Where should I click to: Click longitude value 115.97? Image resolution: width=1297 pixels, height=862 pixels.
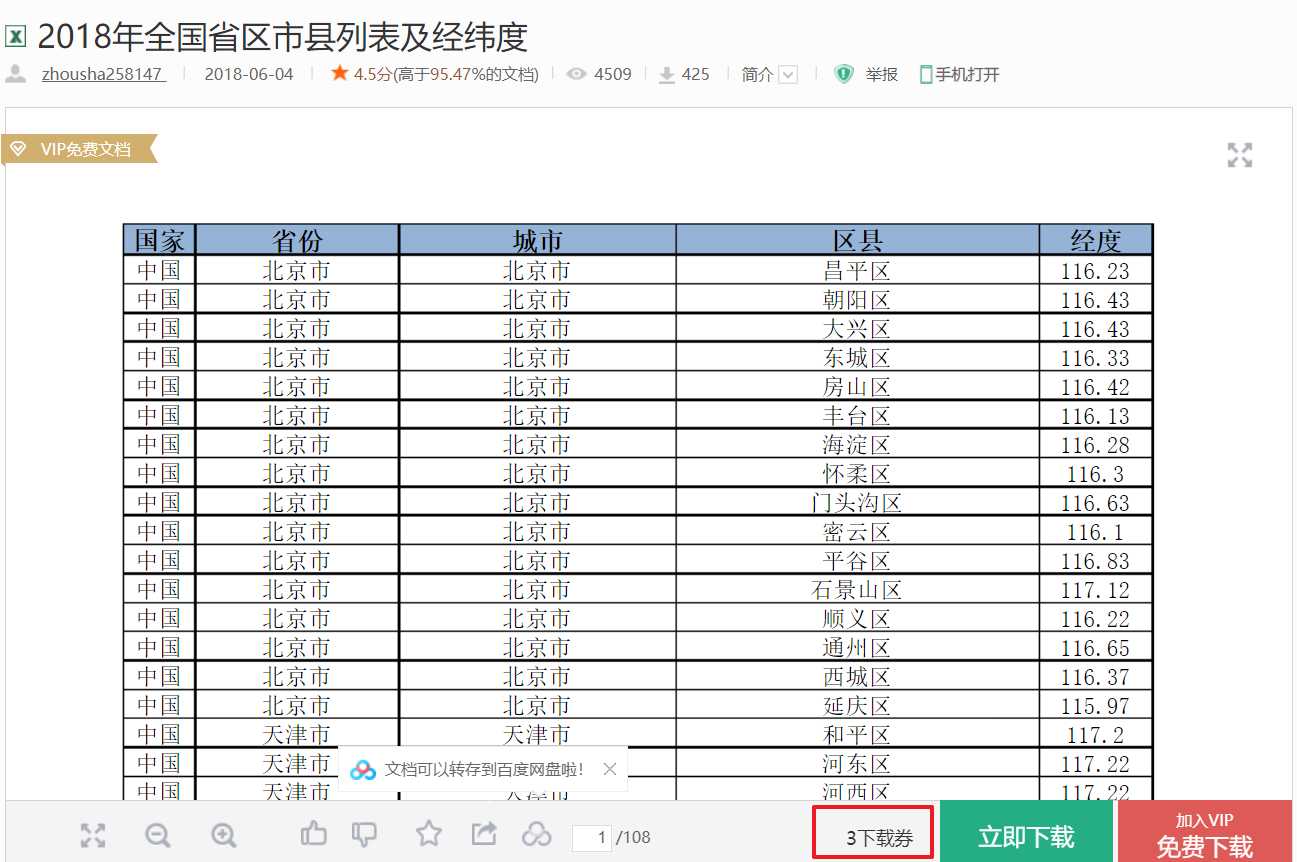[1096, 706]
